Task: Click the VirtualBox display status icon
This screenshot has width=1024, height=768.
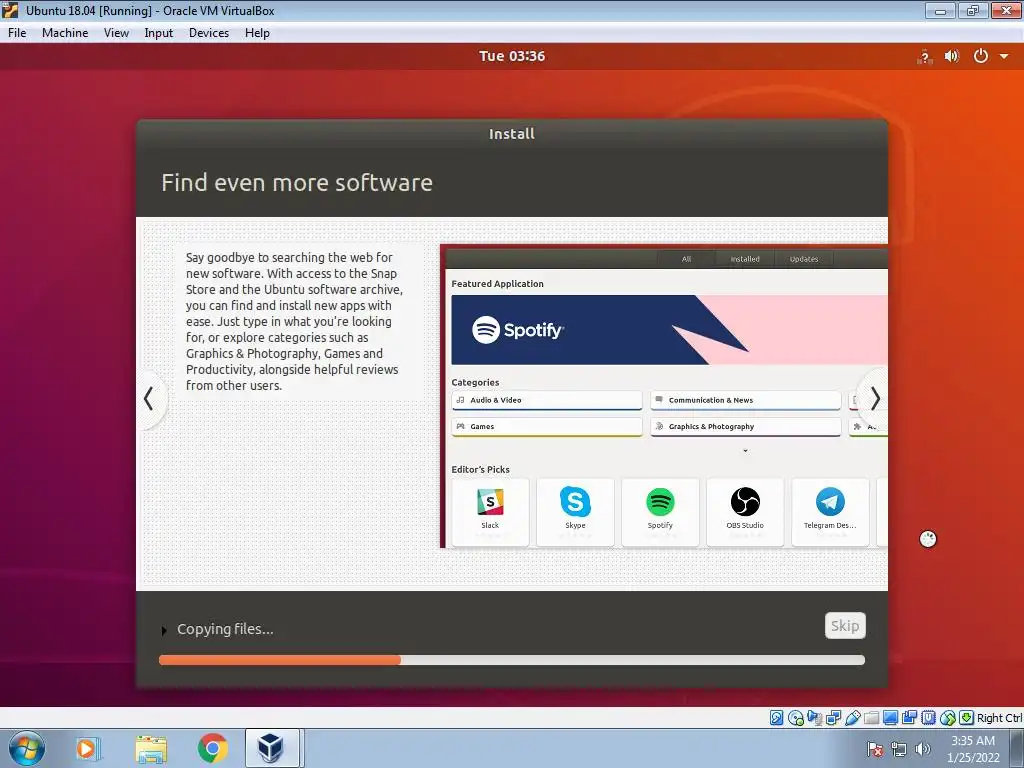Action: [890, 718]
